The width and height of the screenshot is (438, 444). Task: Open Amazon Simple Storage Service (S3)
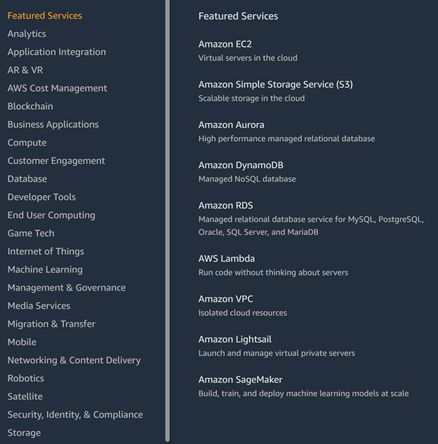point(275,84)
